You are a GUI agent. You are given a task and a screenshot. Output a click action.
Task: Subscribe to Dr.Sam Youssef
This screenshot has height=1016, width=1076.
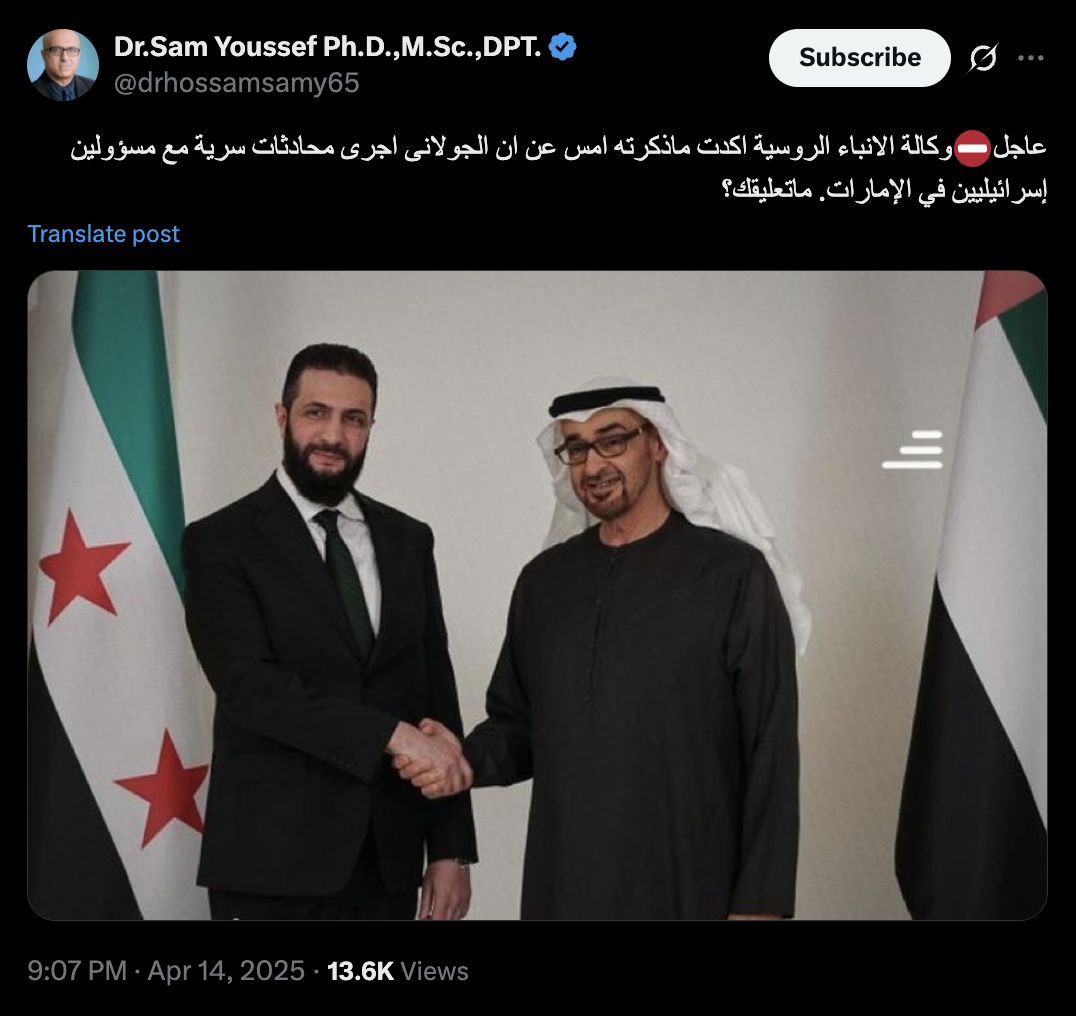point(859,58)
